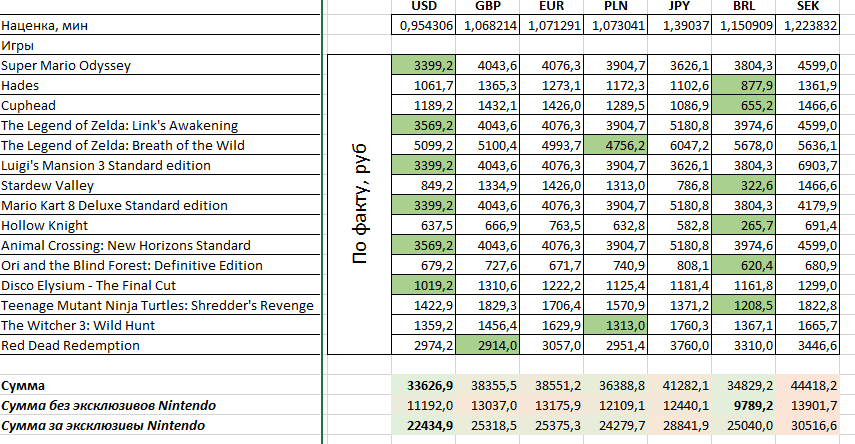Select the SEK total 44418,2

click(x=808, y=386)
